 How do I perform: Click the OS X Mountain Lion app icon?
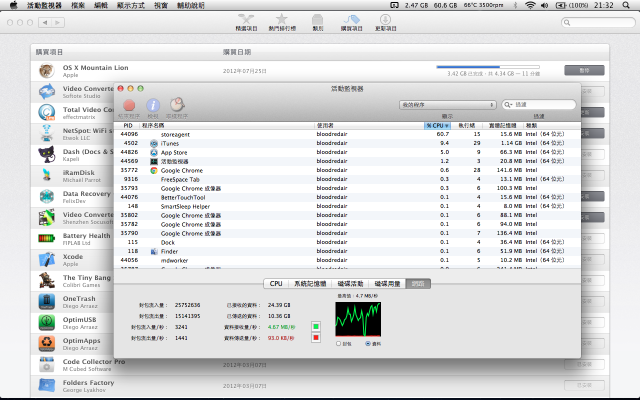(x=47, y=71)
